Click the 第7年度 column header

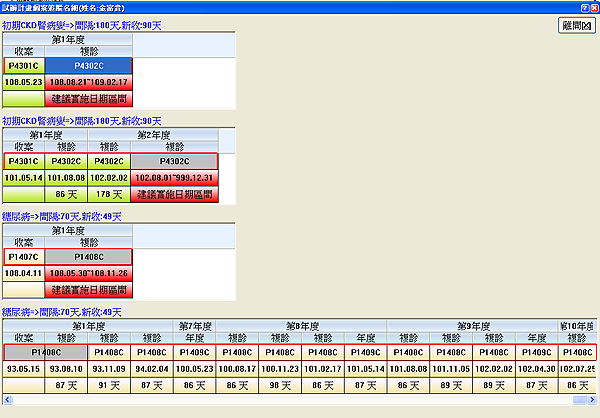(x=196, y=325)
